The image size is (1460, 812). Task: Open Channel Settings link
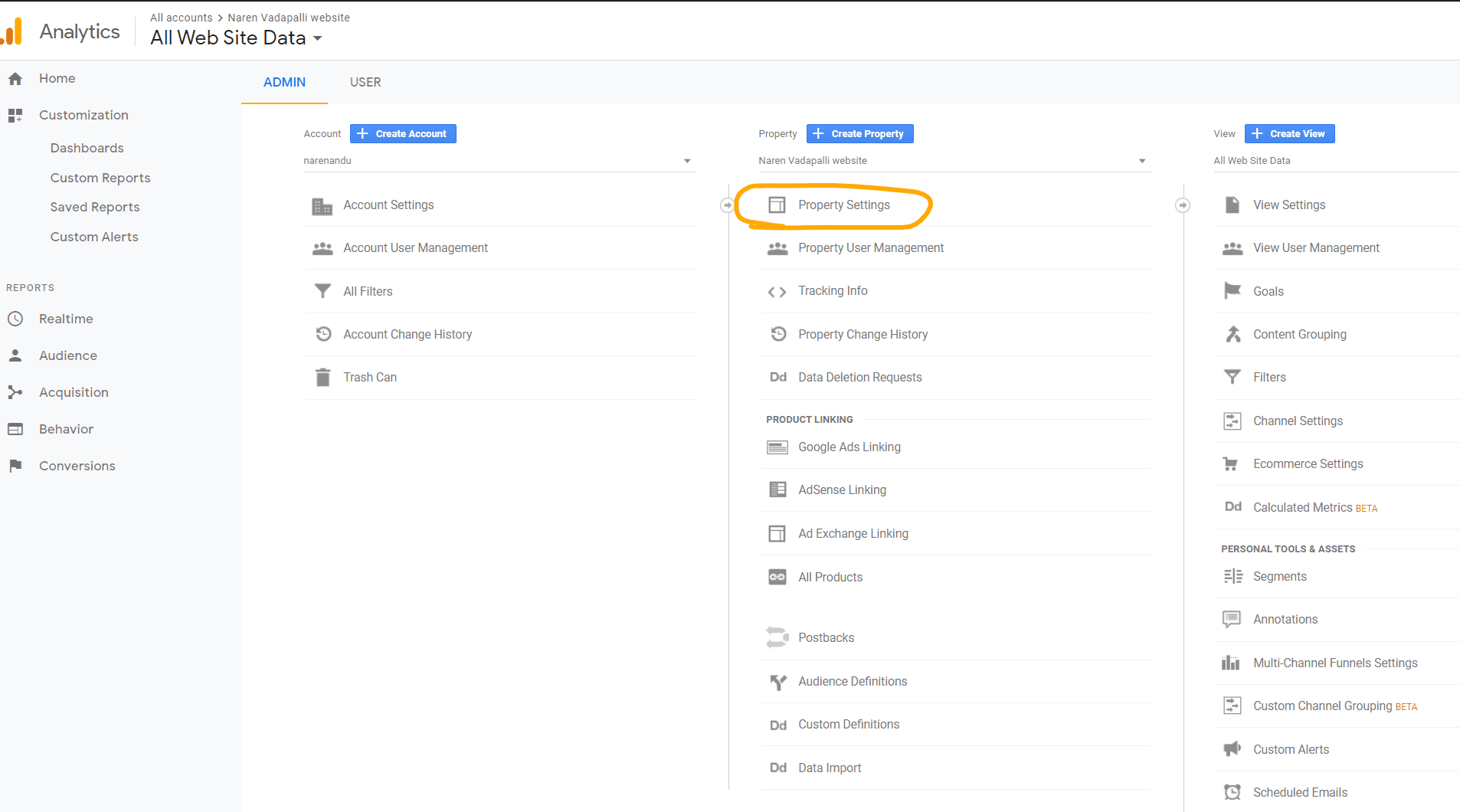tap(1298, 421)
